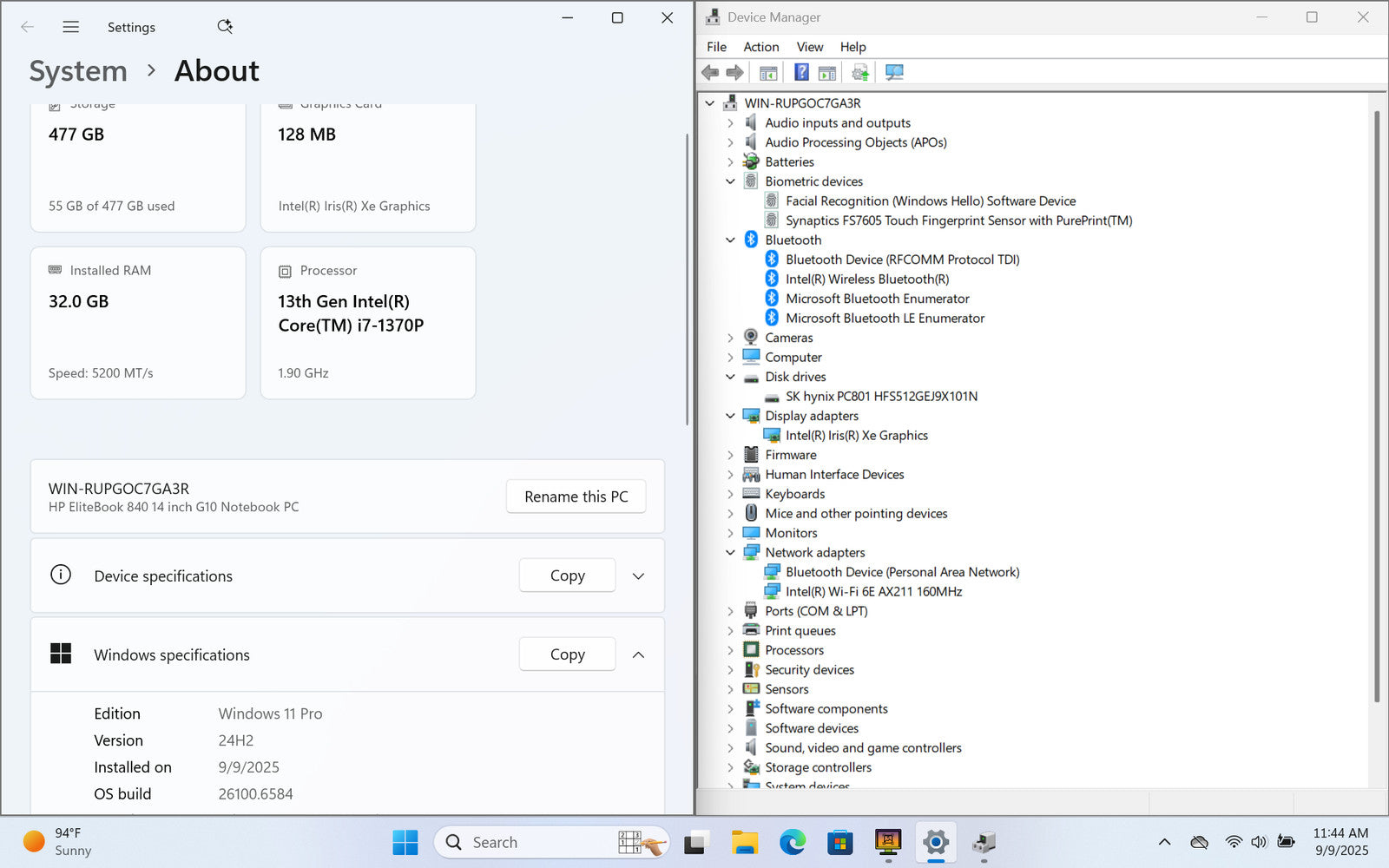Expand the Processors category in device tree

[730, 650]
